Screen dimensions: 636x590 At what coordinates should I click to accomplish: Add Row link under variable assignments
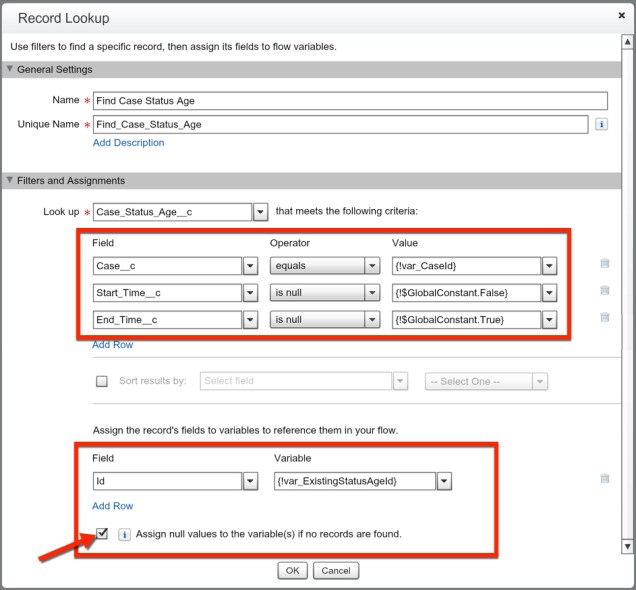[112, 506]
